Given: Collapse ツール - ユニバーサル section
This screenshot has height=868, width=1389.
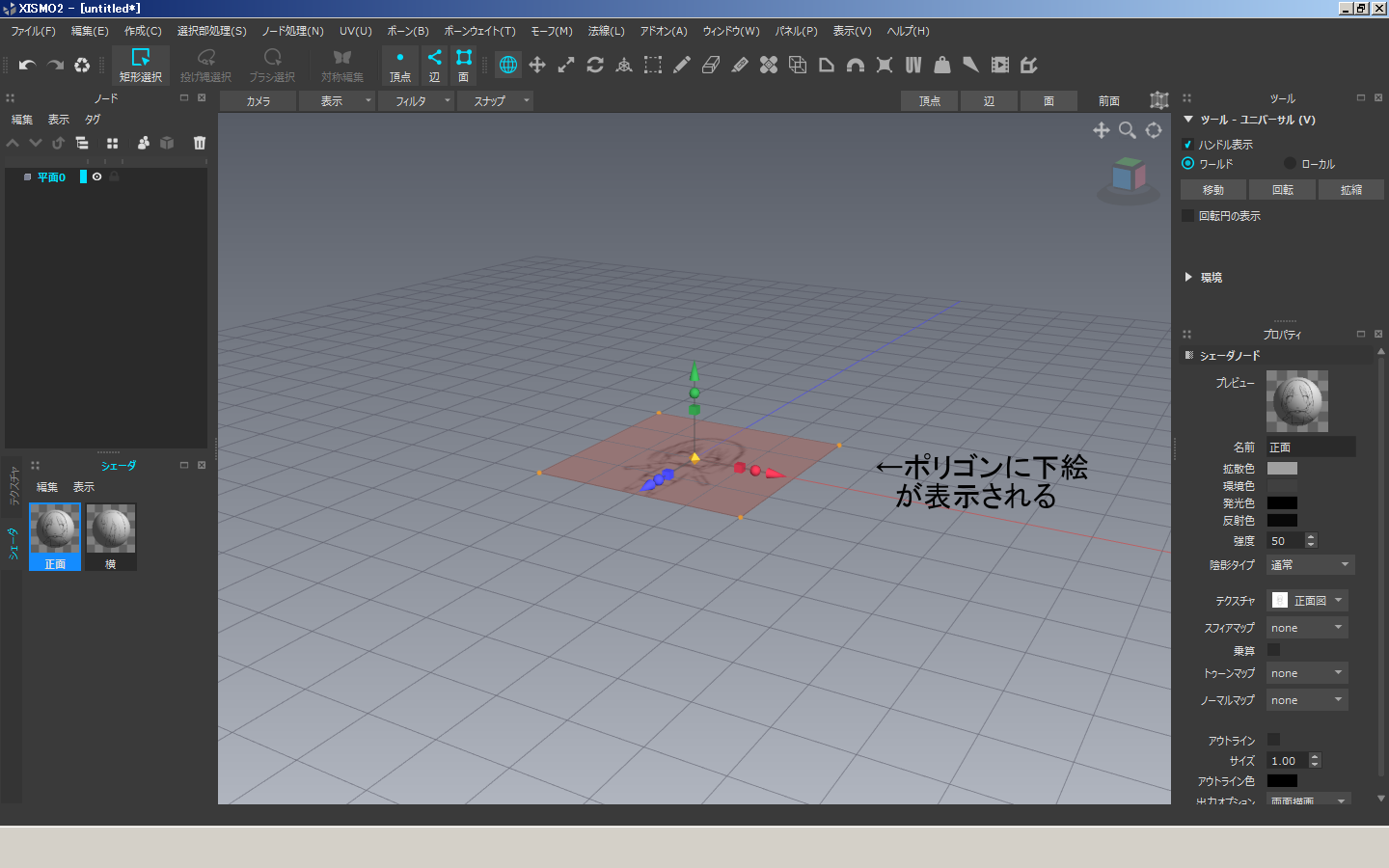Looking at the screenshot, I should click(x=1188, y=120).
